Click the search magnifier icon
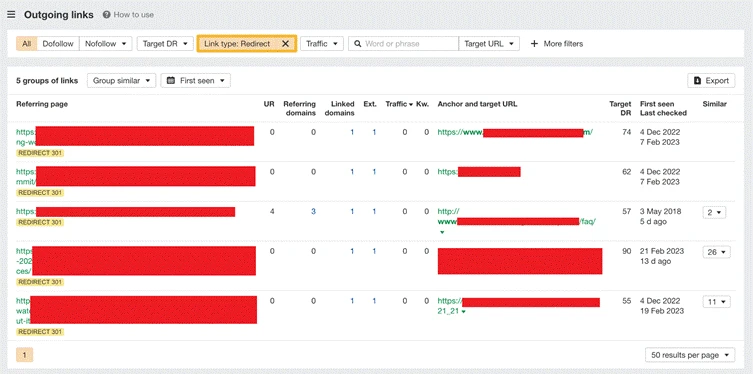This screenshot has width=753, height=374. click(x=357, y=44)
